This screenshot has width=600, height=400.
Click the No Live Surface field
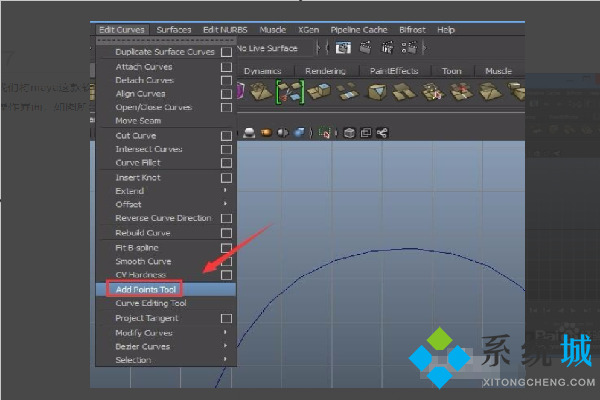(x=265, y=47)
